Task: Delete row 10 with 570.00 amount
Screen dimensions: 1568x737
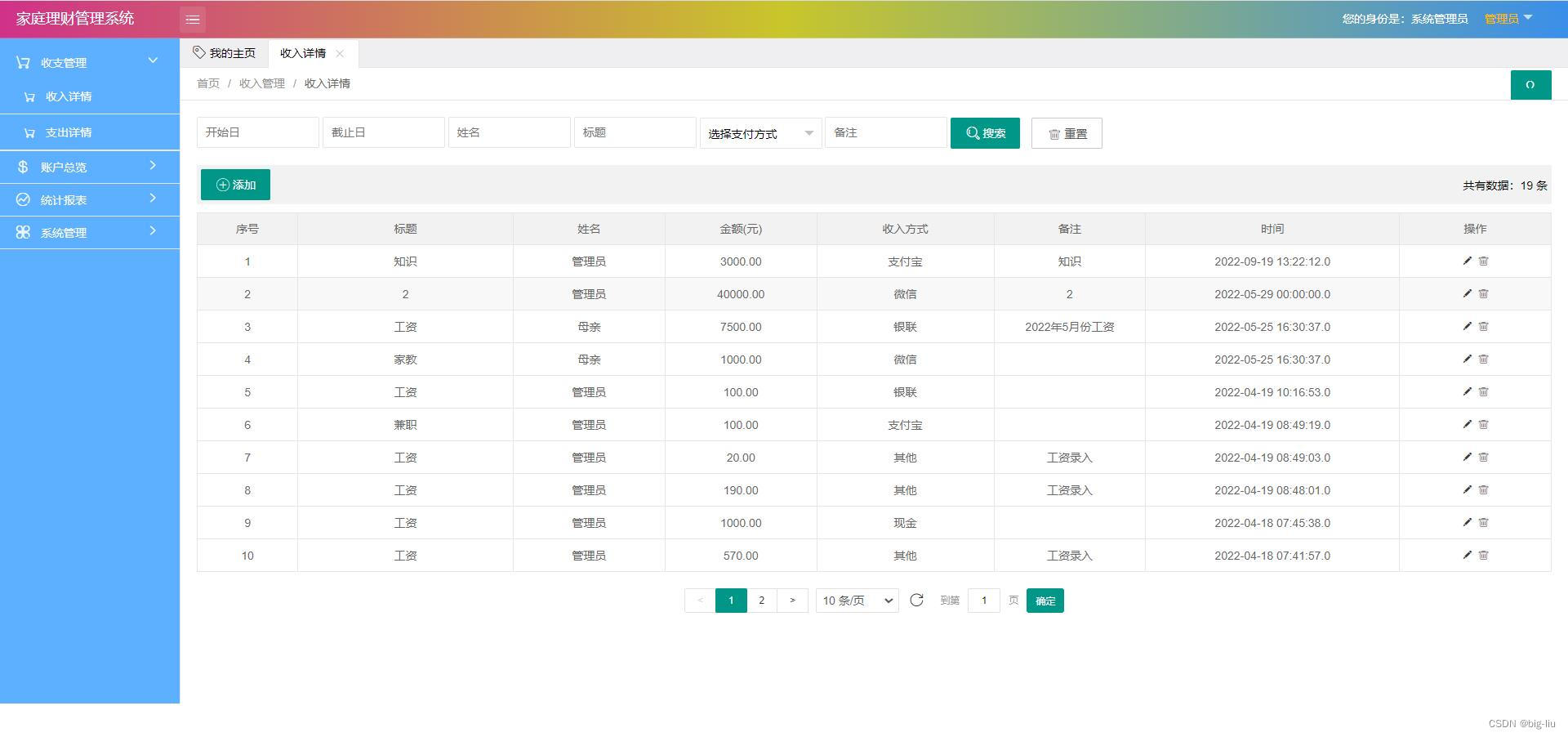Action: (1484, 555)
